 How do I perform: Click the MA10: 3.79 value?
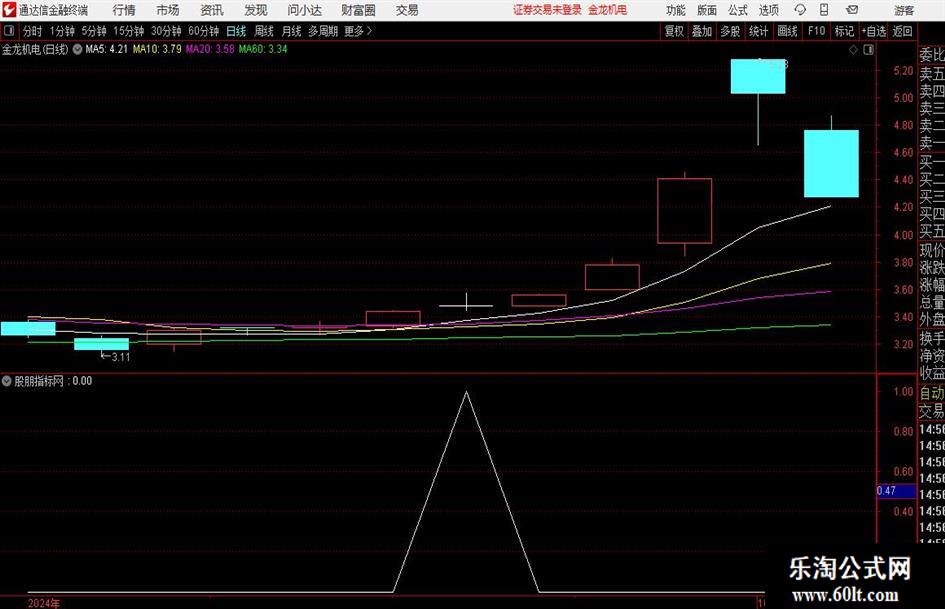click(x=157, y=49)
